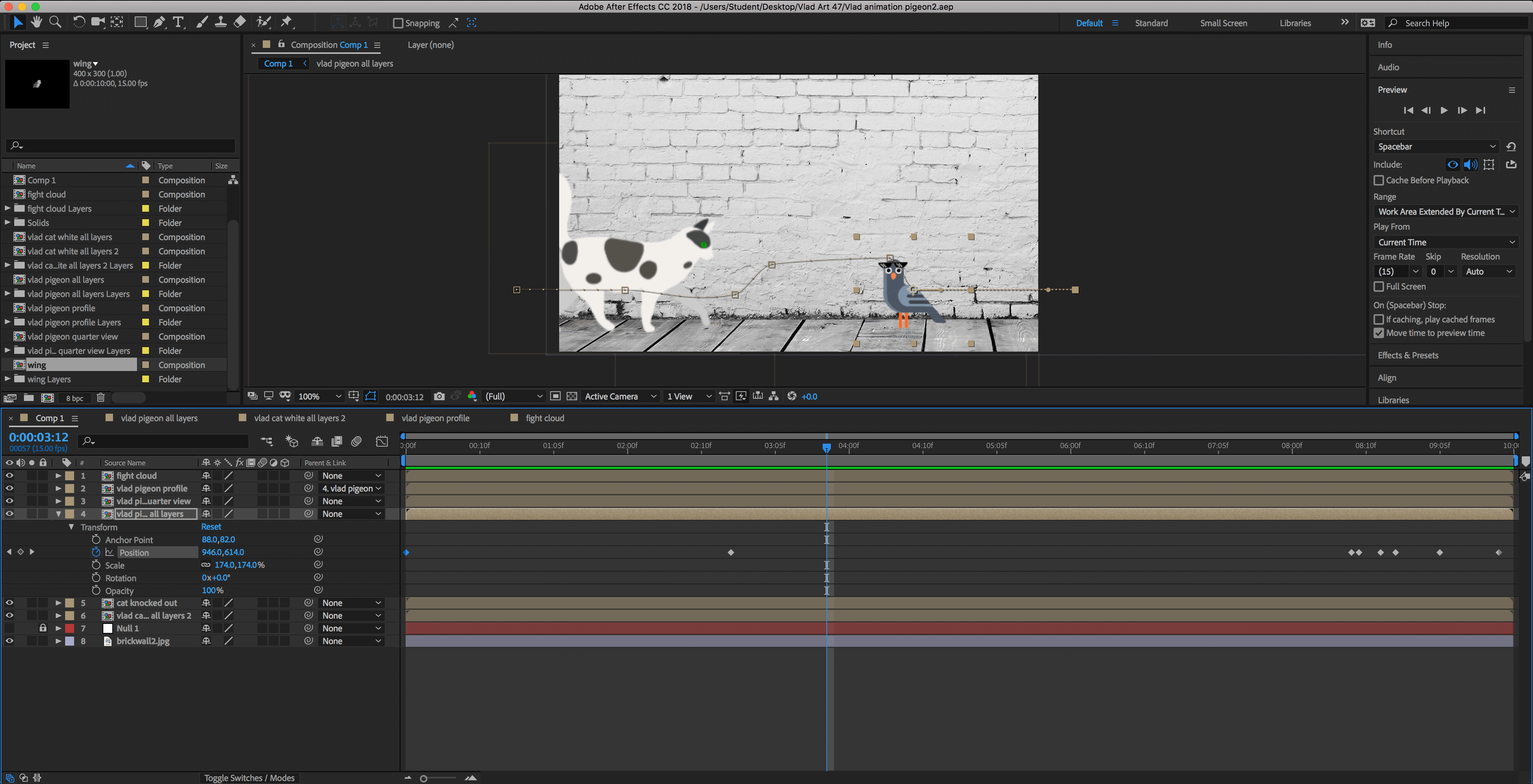Switch to the Standard workspace
The image size is (1533, 784).
click(x=1151, y=22)
